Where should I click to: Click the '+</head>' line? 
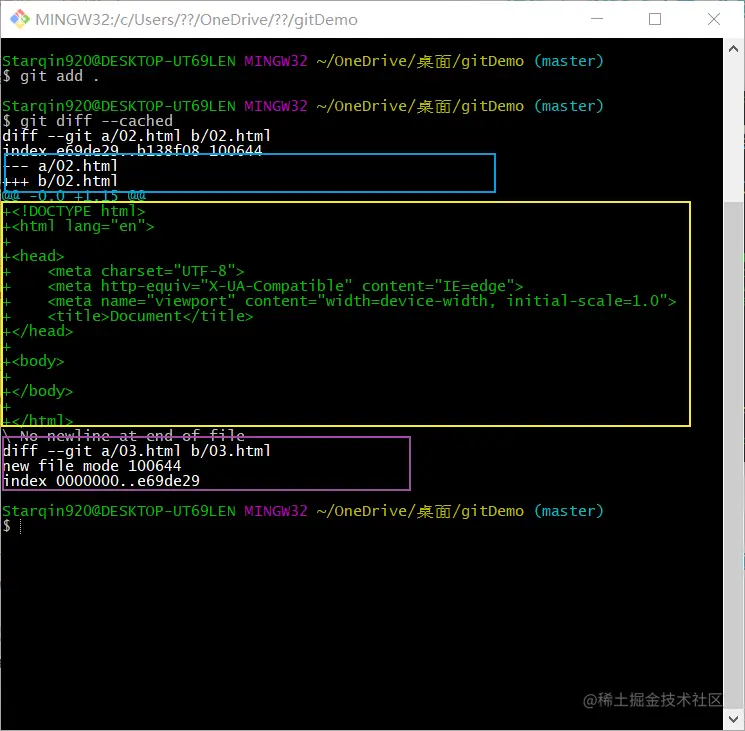[38, 331]
